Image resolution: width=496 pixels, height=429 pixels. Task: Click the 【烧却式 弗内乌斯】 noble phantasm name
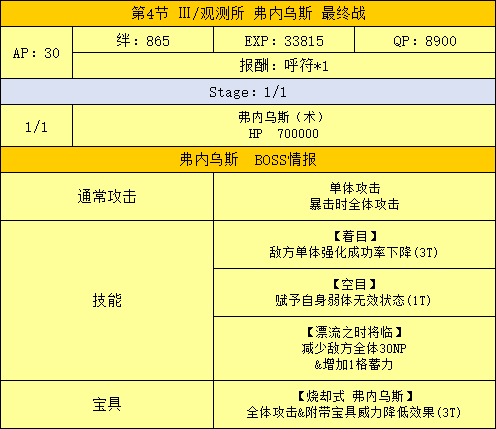[355, 396]
